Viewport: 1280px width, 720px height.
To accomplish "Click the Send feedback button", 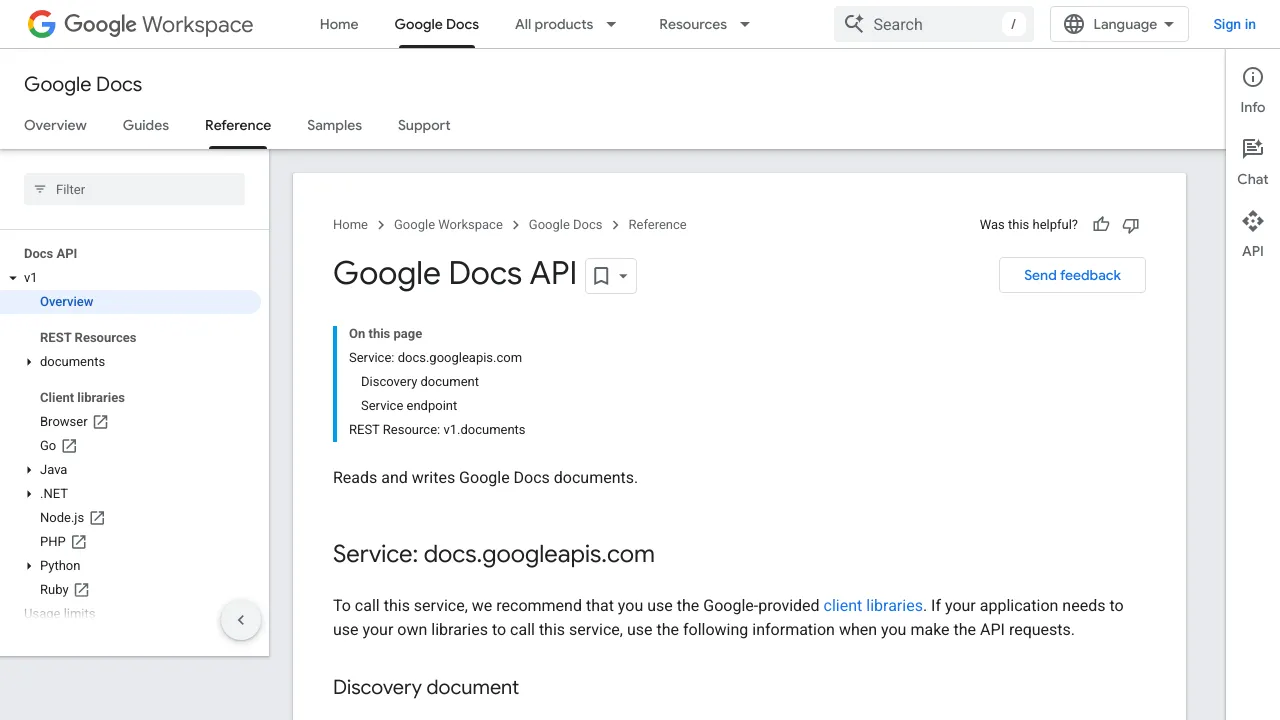I will (1072, 275).
